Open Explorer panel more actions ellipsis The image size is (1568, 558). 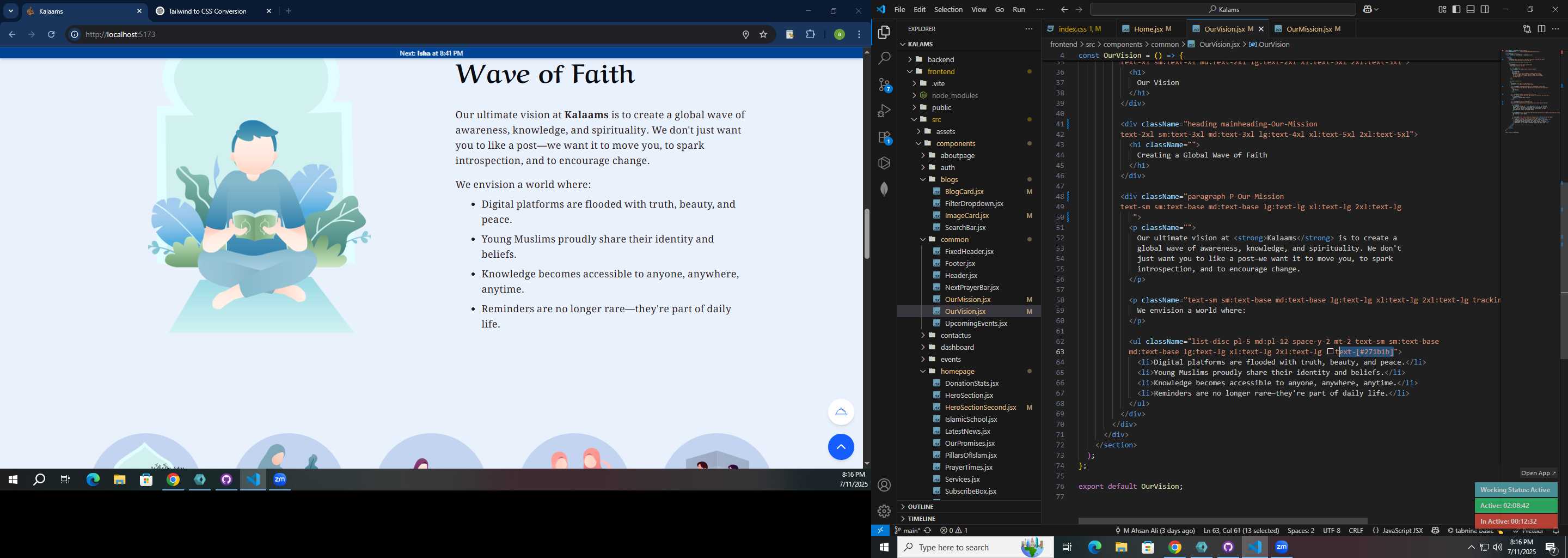[x=1028, y=29]
